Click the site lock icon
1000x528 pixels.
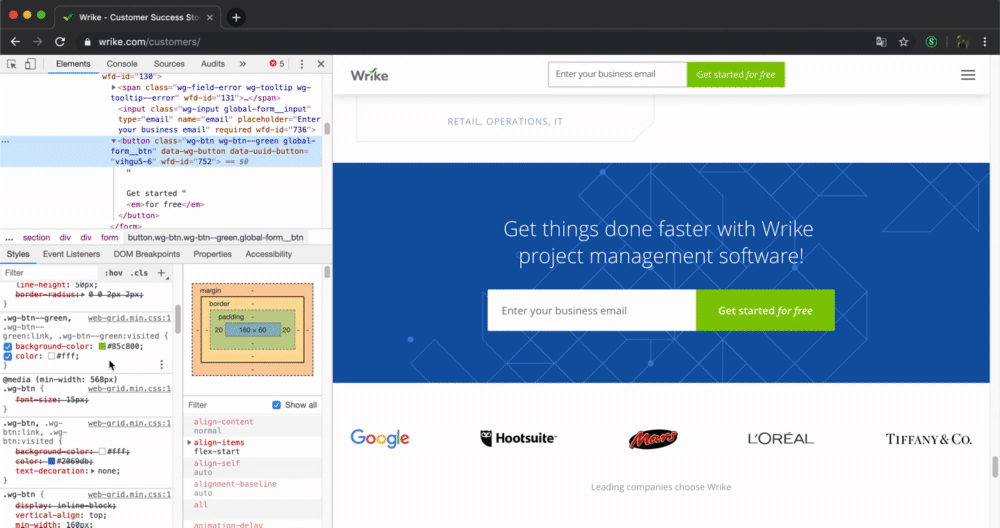pyautogui.click(x=87, y=42)
